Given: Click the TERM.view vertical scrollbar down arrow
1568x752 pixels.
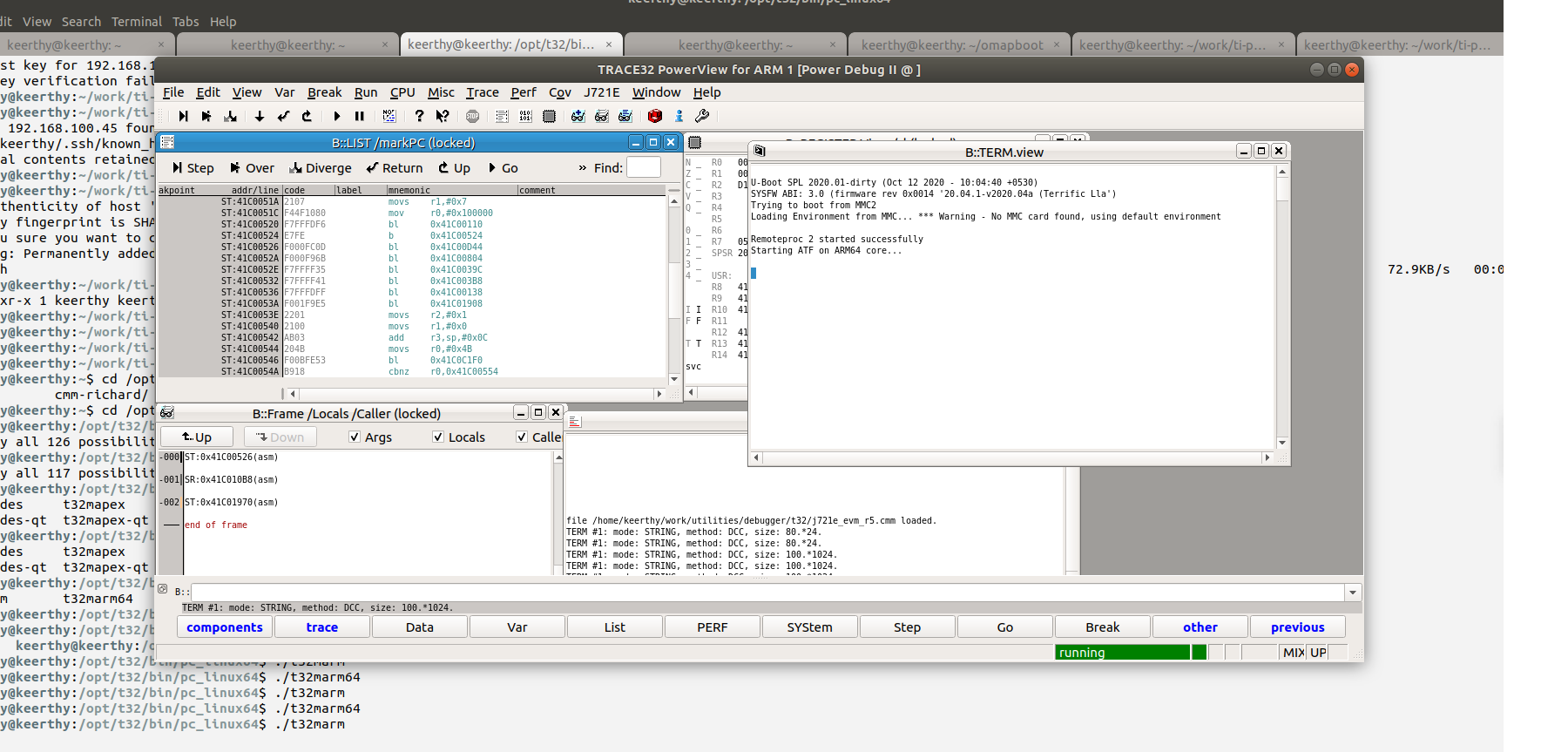Looking at the screenshot, I should pyautogui.click(x=1282, y=443).
